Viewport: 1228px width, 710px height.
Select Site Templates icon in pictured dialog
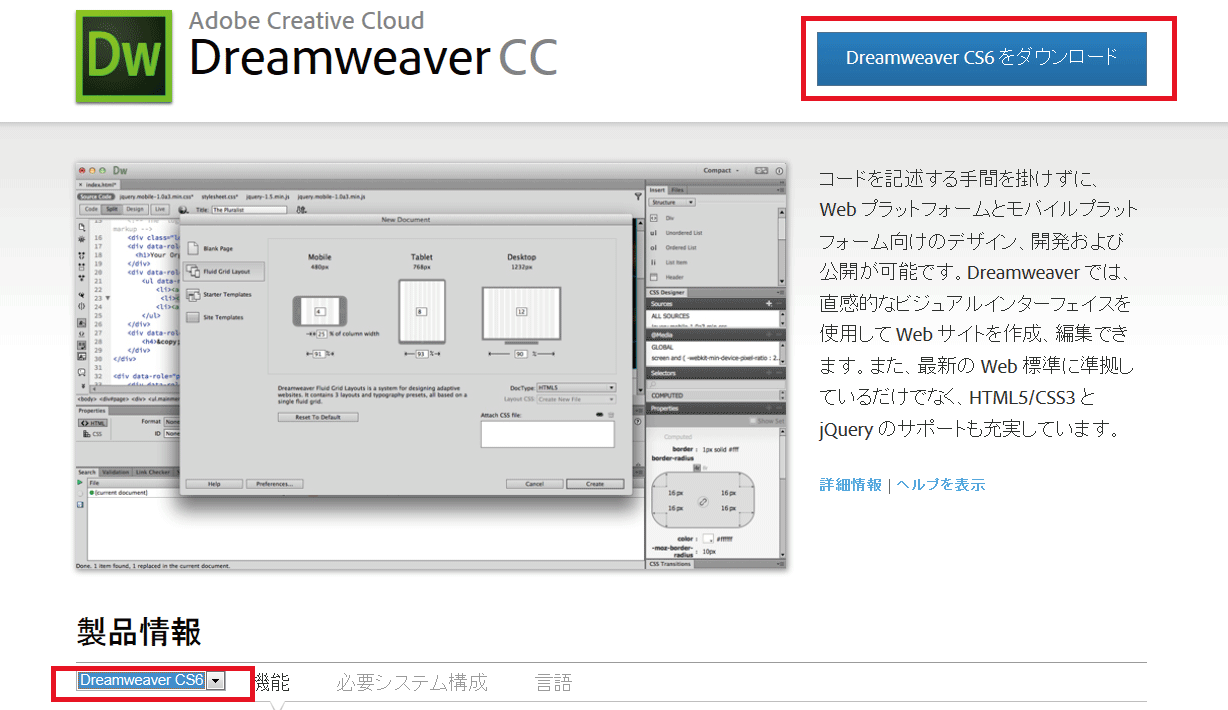point(193,318)
